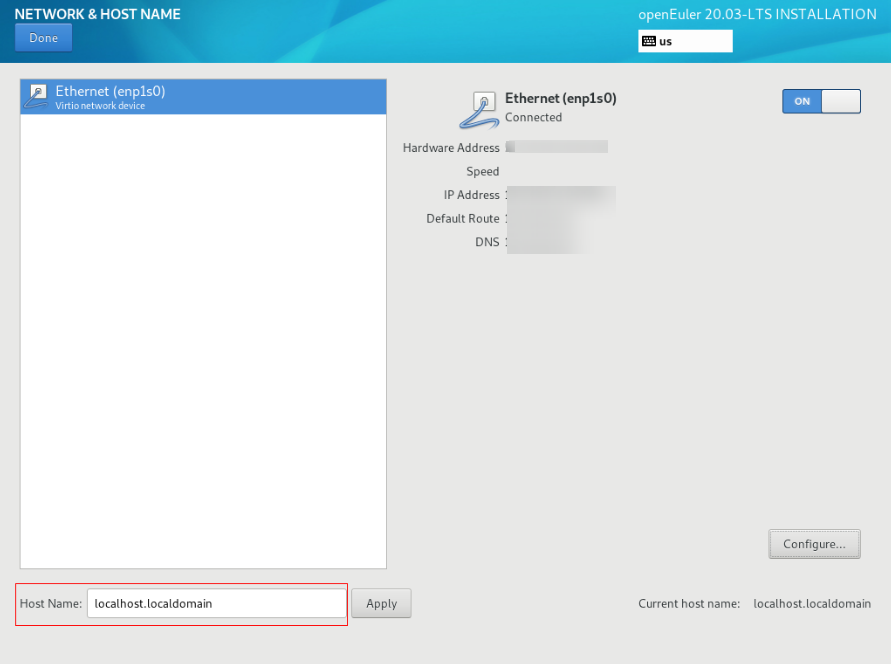Click the Default Route label
This screenshot has width=891, height=664.
(463, 219)
